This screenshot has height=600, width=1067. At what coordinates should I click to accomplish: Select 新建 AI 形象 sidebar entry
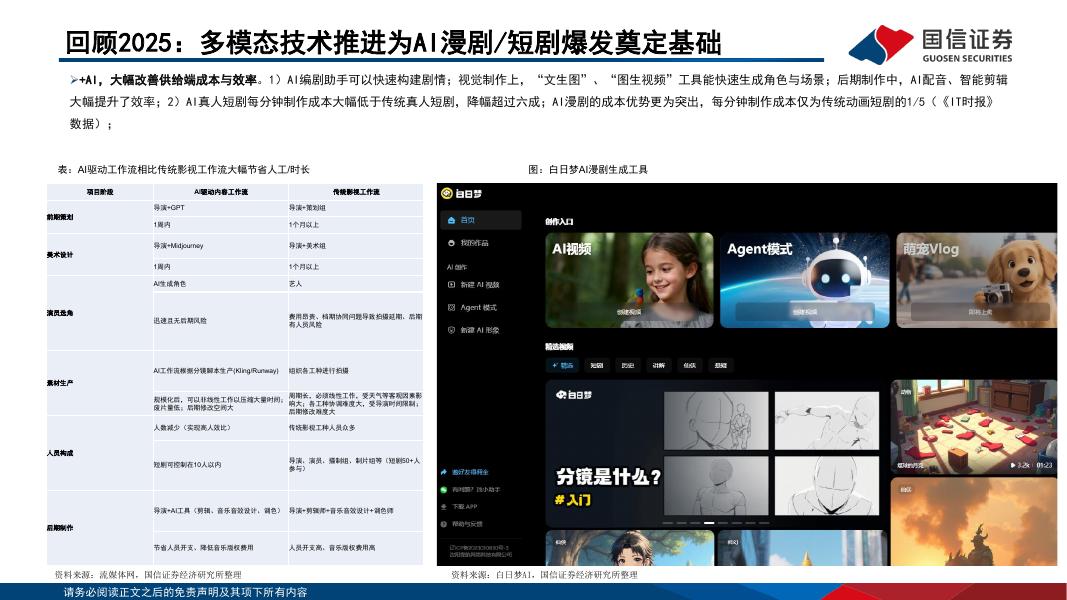(x=480, y=330)
